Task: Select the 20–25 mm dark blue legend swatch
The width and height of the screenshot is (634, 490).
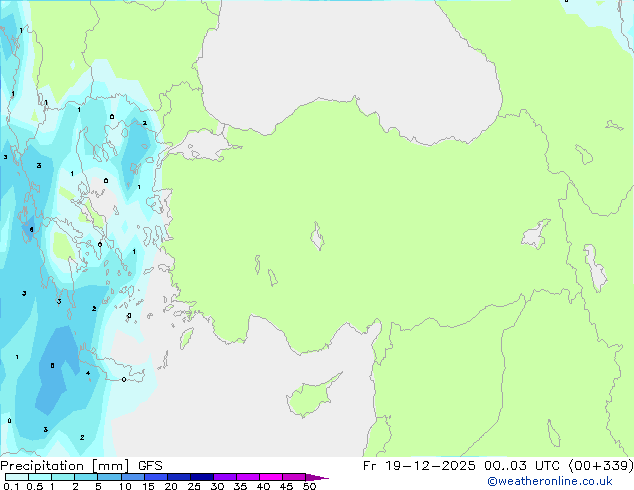Action: [x=178, y=477]
